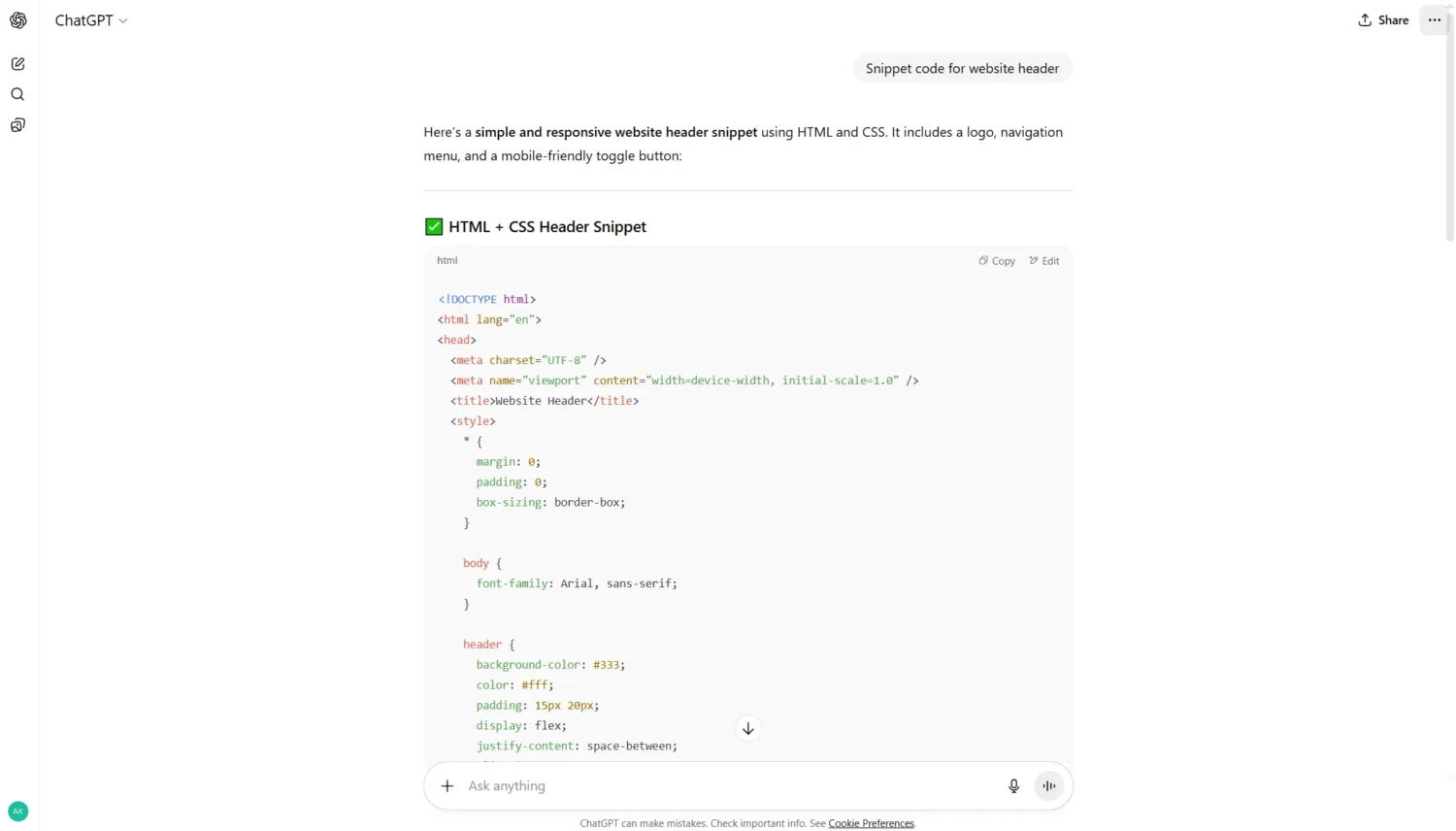Select the user prompt bubble
Image resolution: width=1456 pixels, height=831 pixels.
[x=962, y=68]
